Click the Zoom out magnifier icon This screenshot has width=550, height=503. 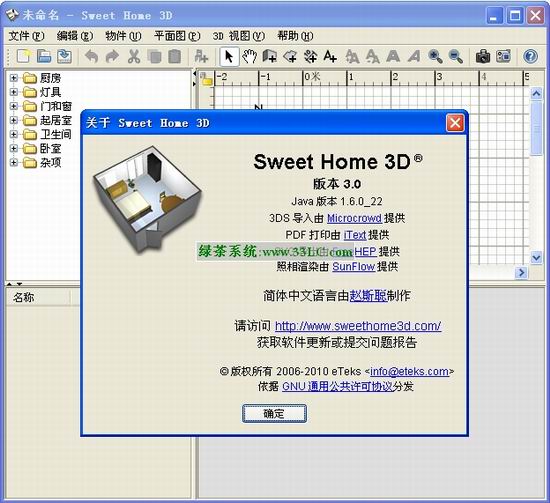(456, 56)
